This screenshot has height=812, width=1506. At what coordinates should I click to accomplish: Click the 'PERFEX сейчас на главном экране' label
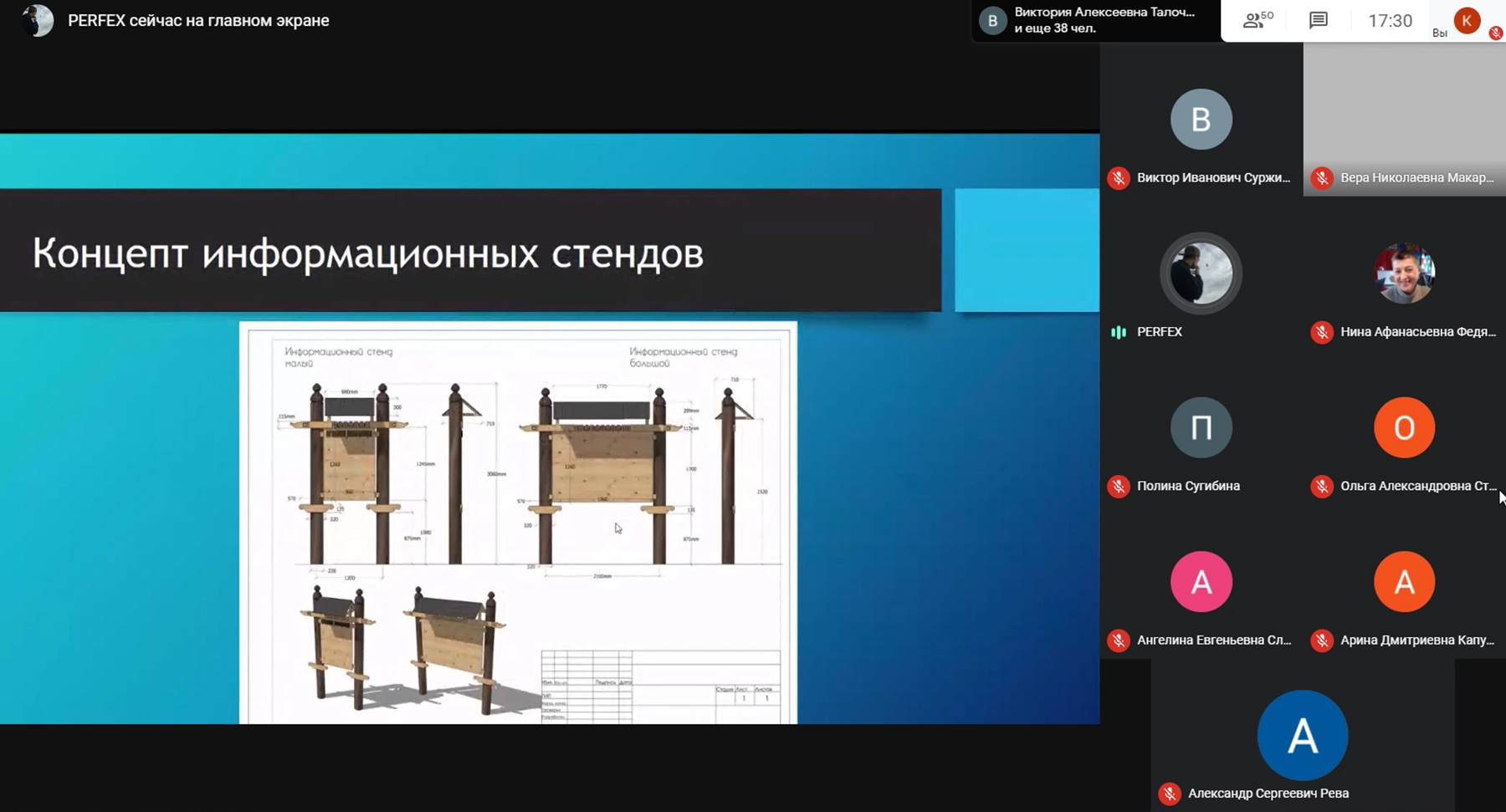[x=198, y=21]
